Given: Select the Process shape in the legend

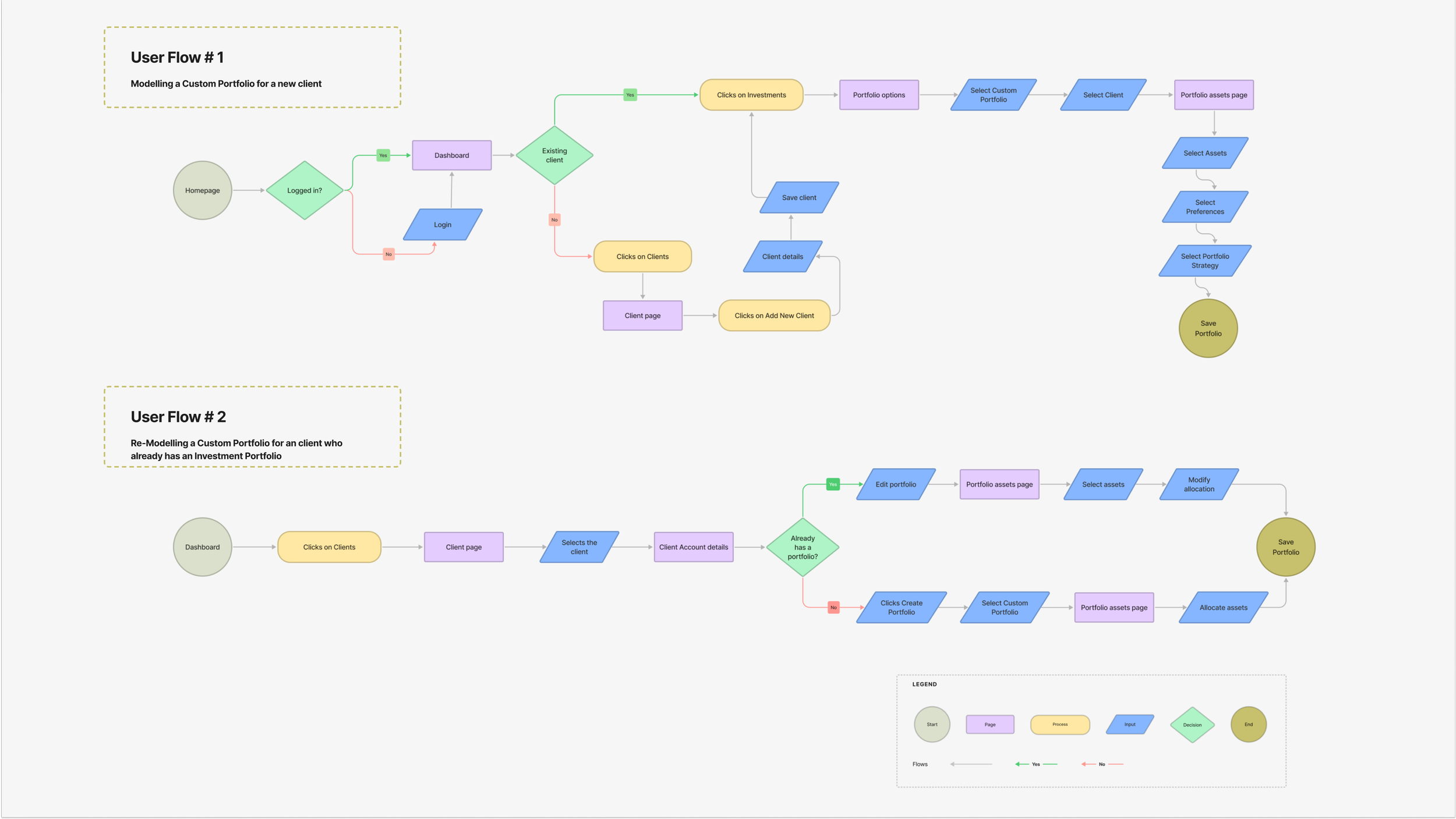Looking at the screenshot, I should (x=1060, y=725).
